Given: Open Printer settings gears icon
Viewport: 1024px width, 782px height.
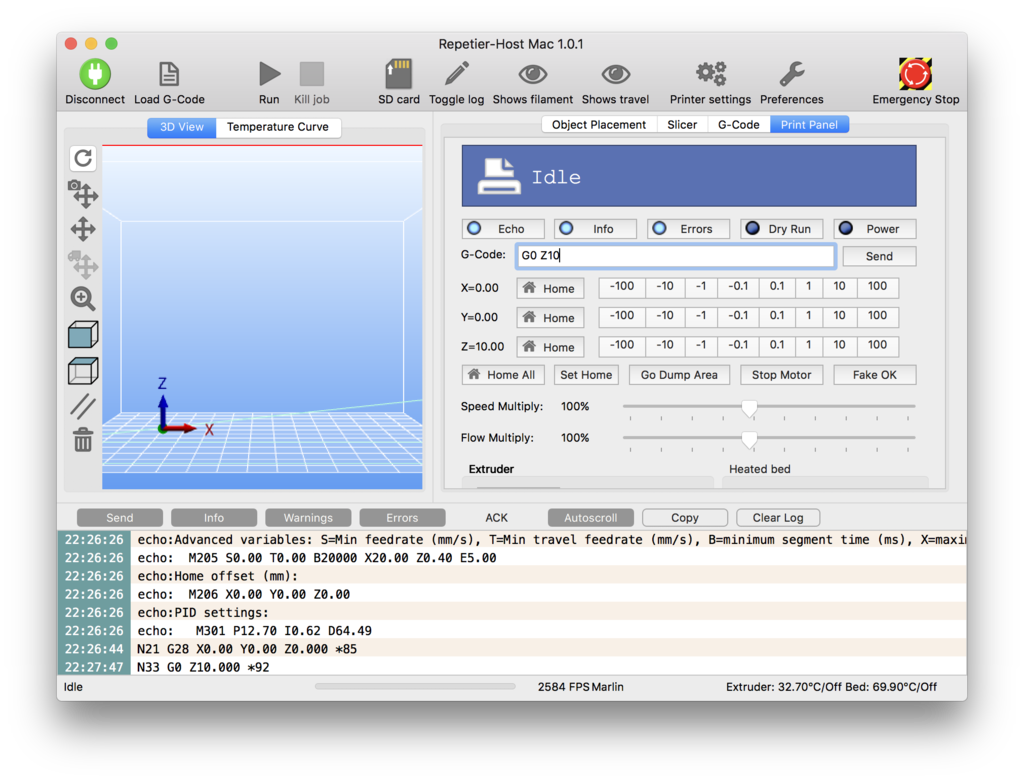Looking at the screenshot, I should (x=711, y=74).
